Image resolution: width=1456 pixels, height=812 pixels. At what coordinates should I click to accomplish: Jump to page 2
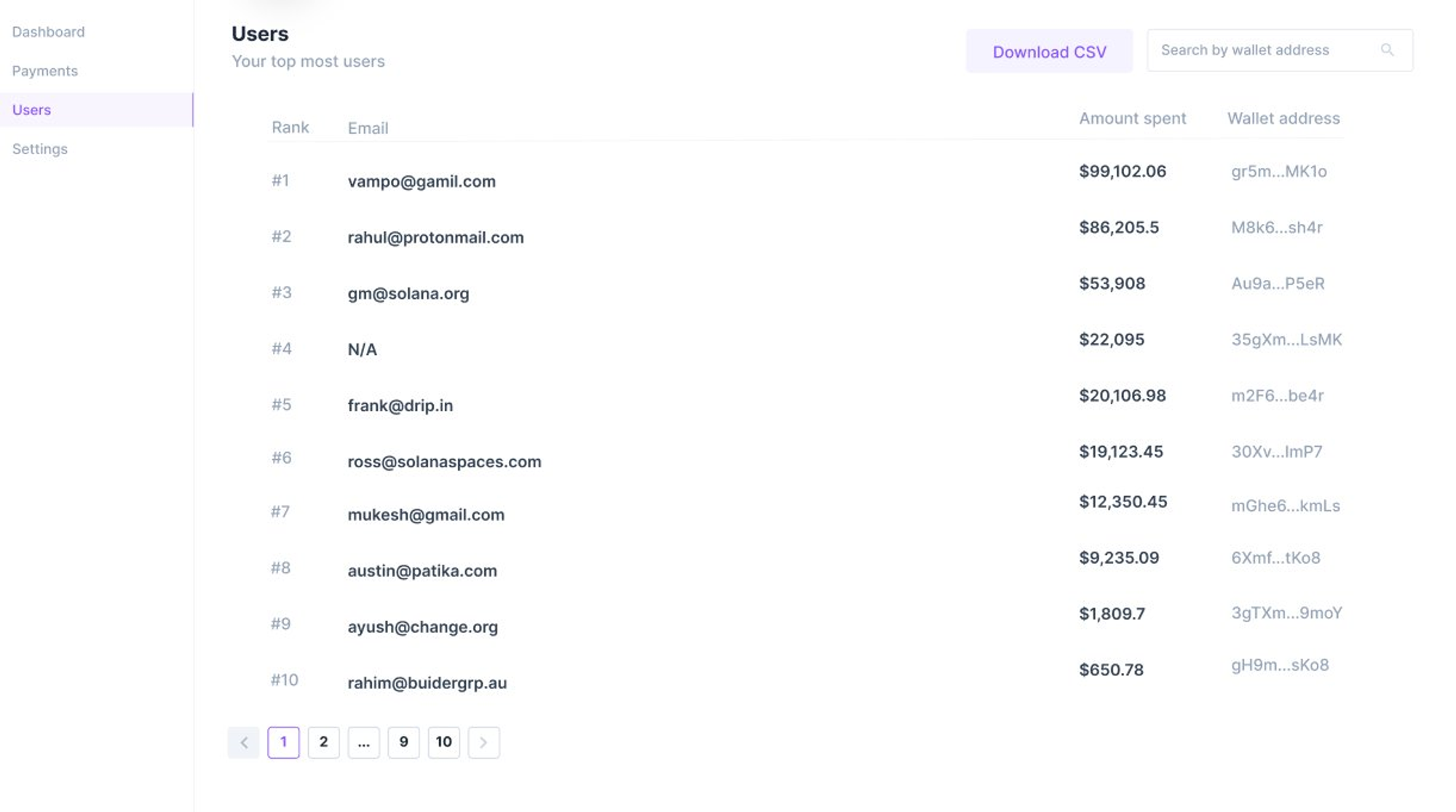click(x=323, y=742)
